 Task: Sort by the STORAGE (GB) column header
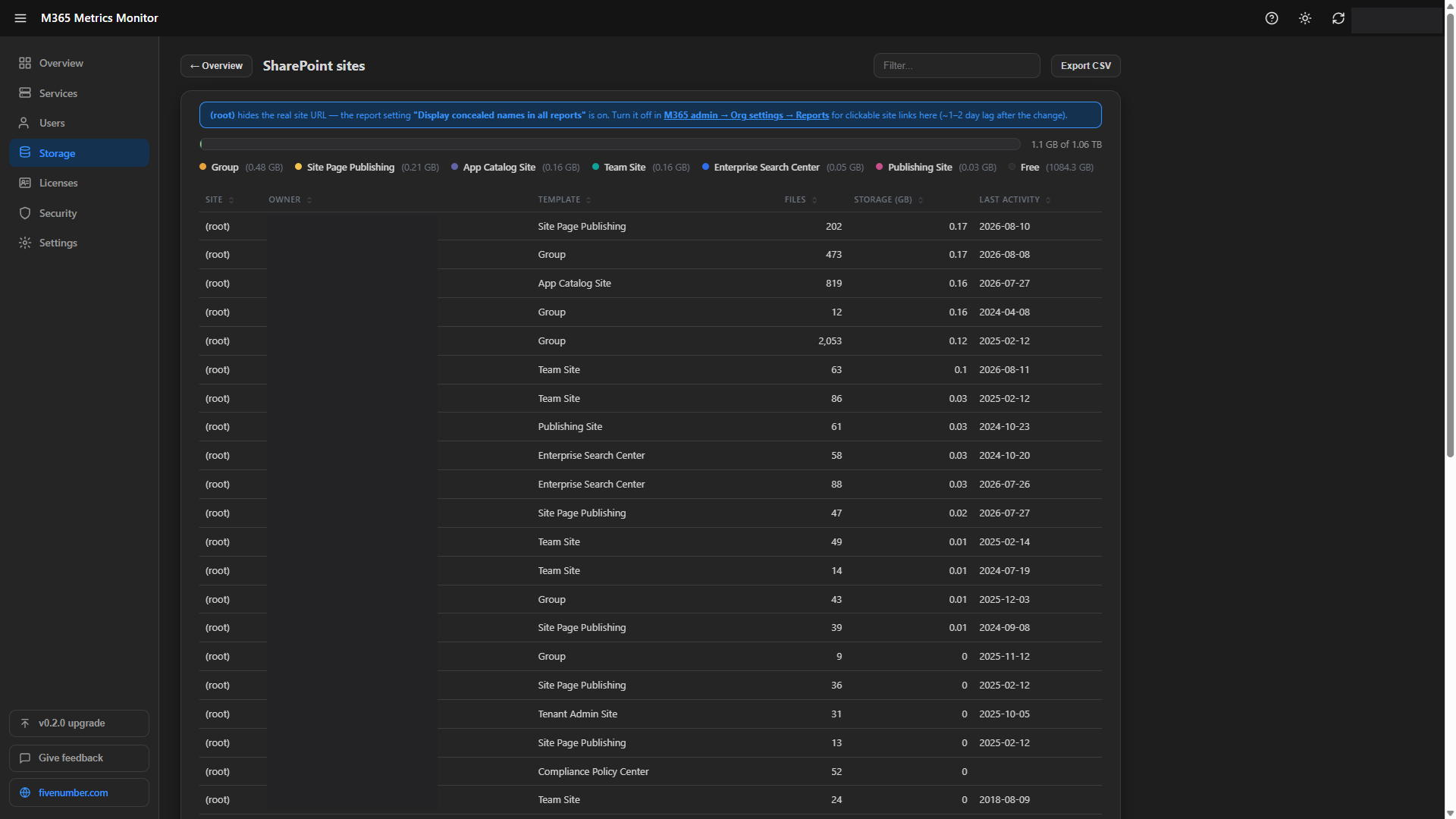pos(889,199)
